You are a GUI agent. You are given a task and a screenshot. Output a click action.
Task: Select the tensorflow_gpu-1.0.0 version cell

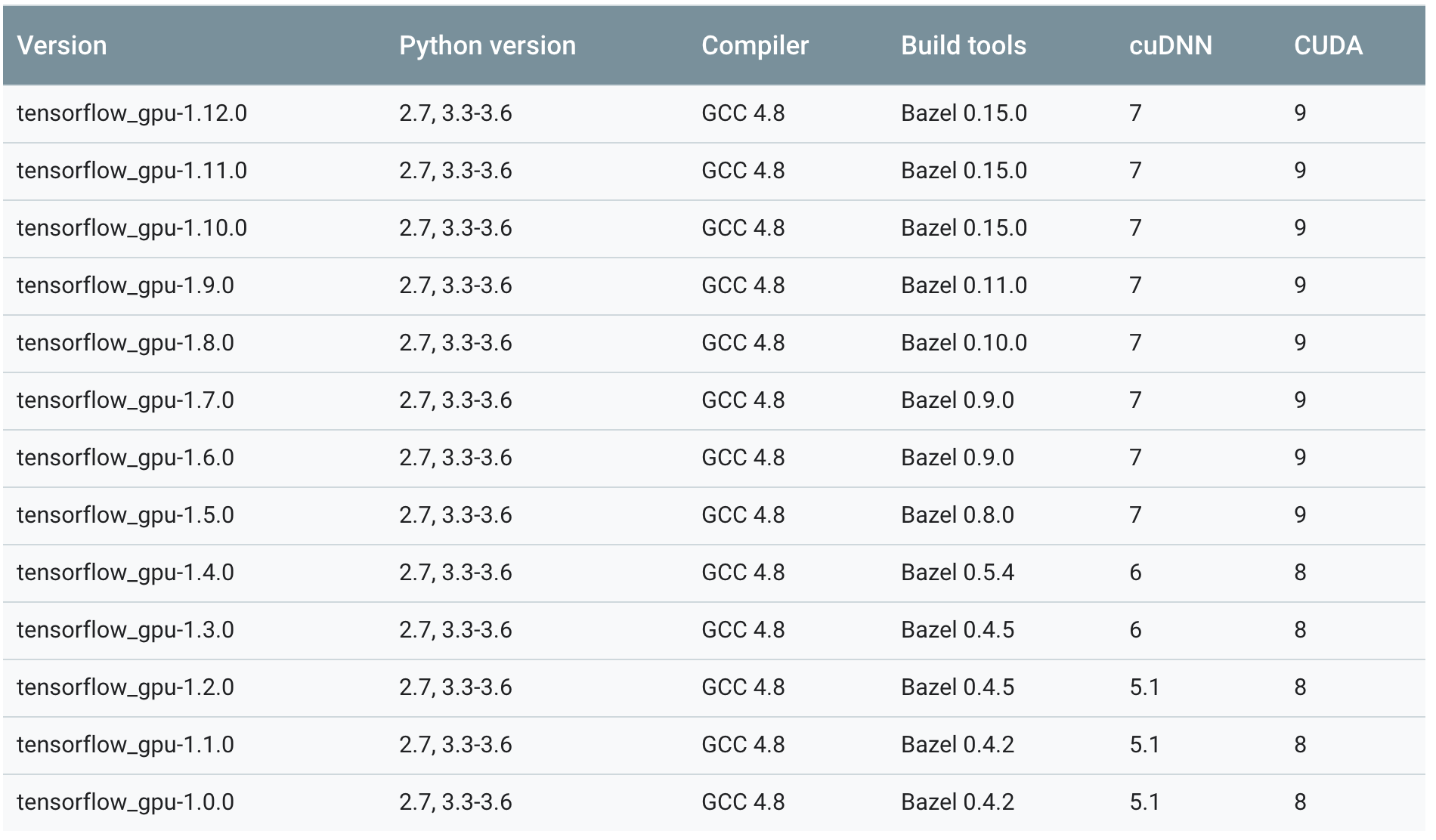click(x=125, y=802)
